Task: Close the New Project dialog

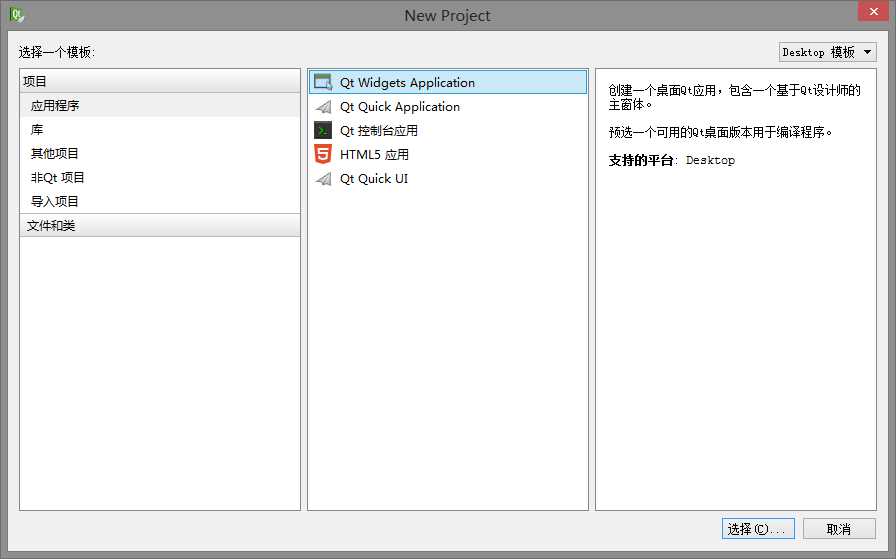Action: 873,11
